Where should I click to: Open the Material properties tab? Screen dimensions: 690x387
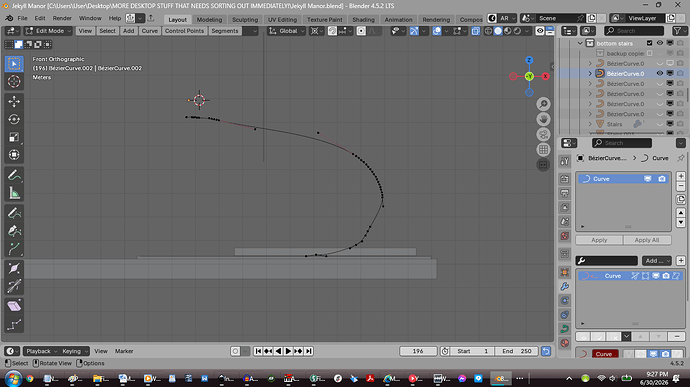[x=565, y=343]
